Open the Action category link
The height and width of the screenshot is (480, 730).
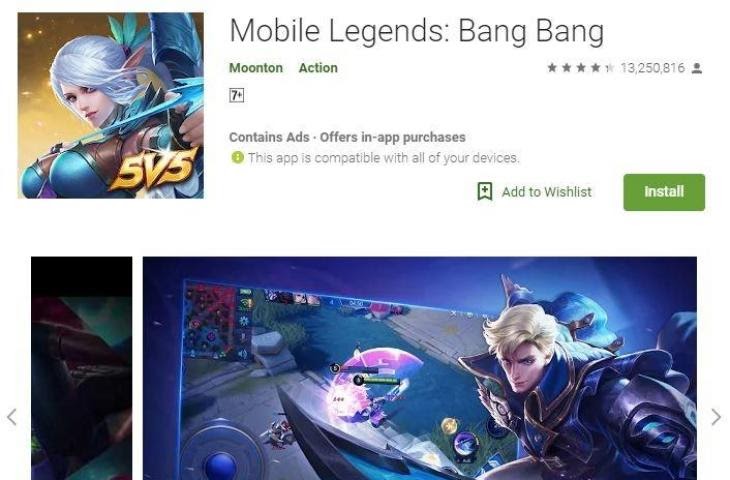(x=318, y=68)
